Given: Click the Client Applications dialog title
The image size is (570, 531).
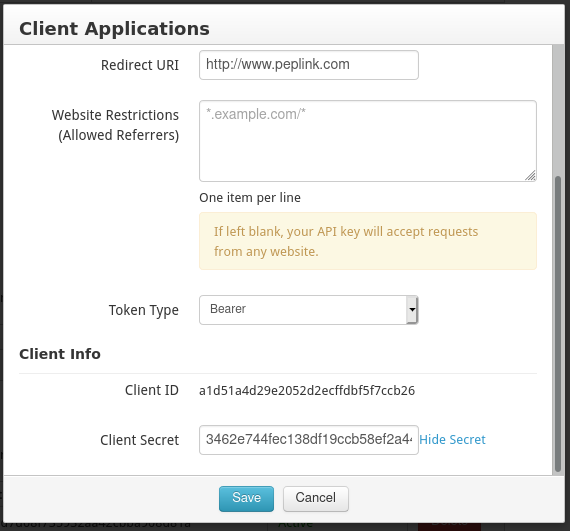Looking at the screenshot, I should click(x=114, y=29).
